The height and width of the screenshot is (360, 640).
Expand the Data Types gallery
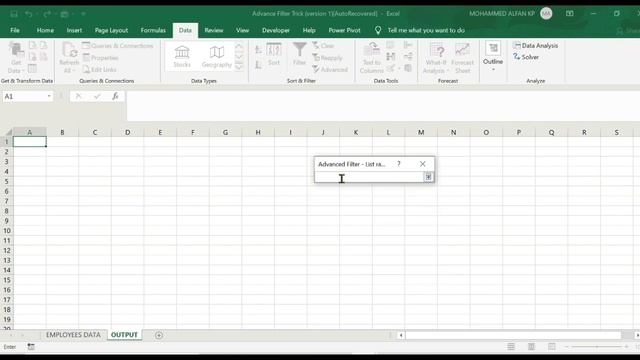tap(239, 66)
